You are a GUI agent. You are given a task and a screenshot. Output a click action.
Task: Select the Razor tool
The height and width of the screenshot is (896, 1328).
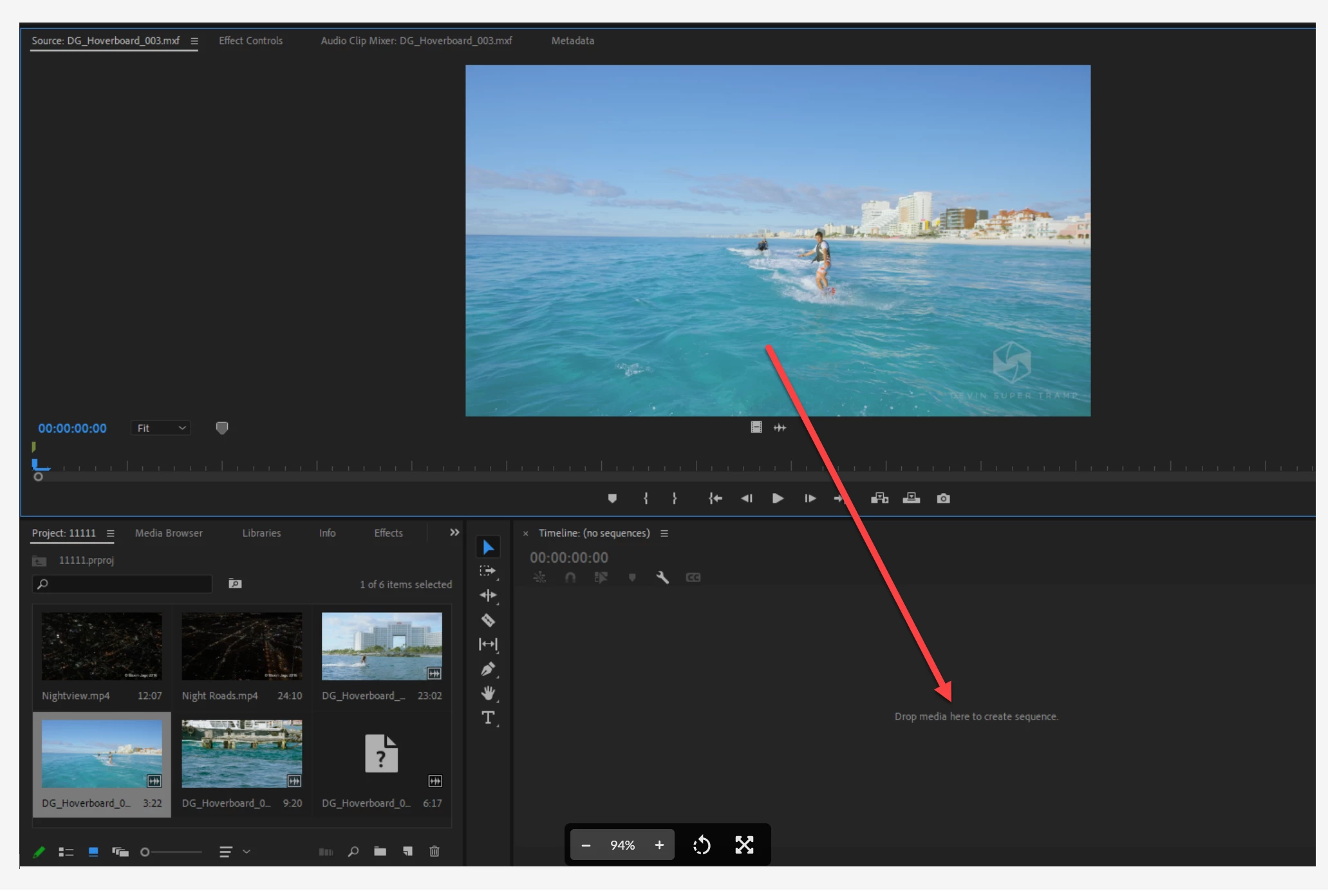488,621
